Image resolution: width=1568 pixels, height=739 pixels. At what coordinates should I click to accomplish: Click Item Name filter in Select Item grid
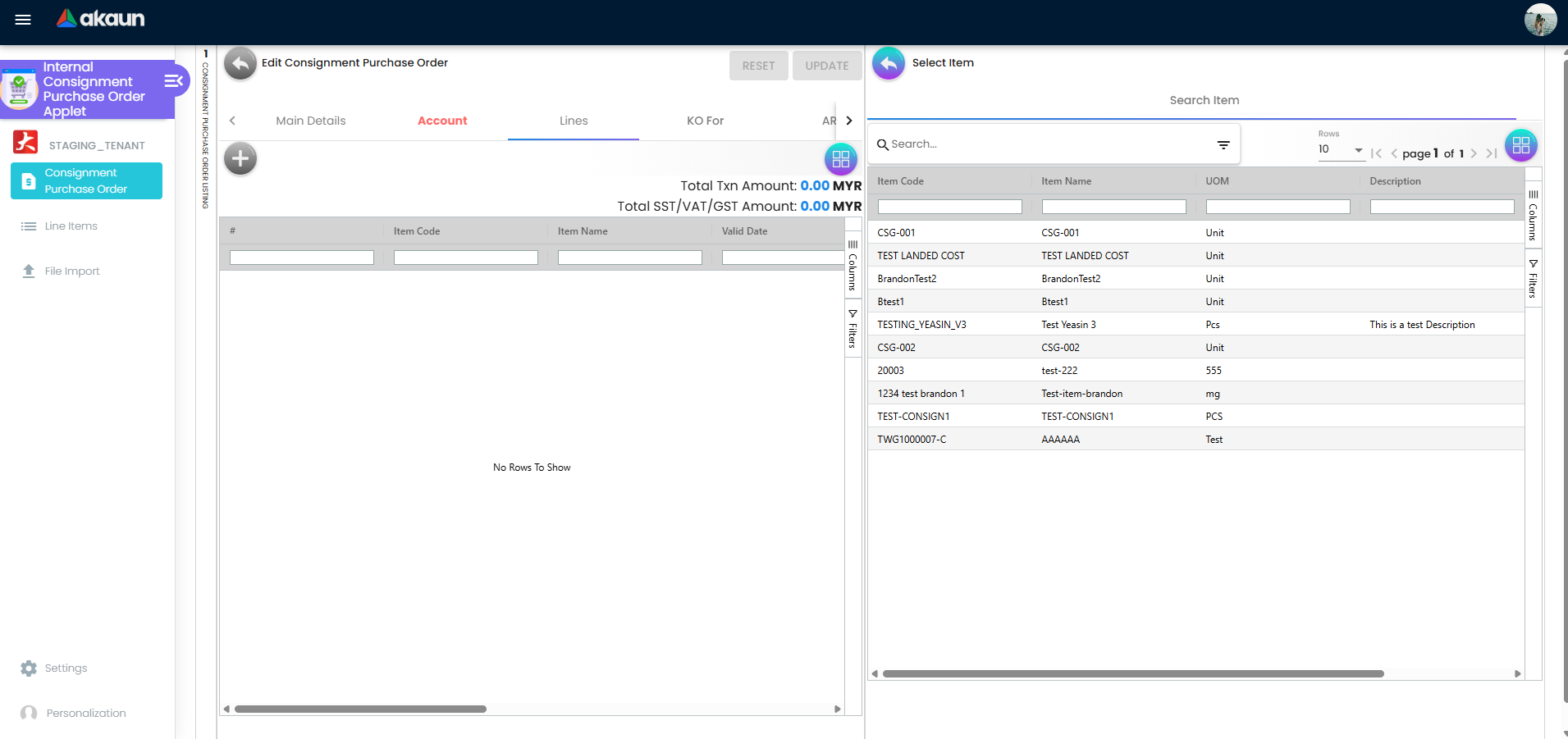point(1113,207)
